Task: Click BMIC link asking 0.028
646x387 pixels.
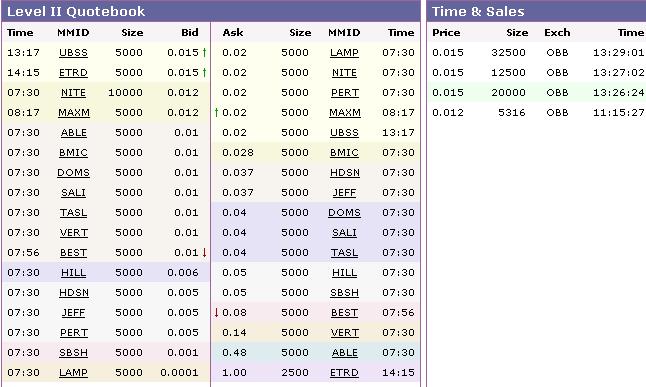Action: 344,153
